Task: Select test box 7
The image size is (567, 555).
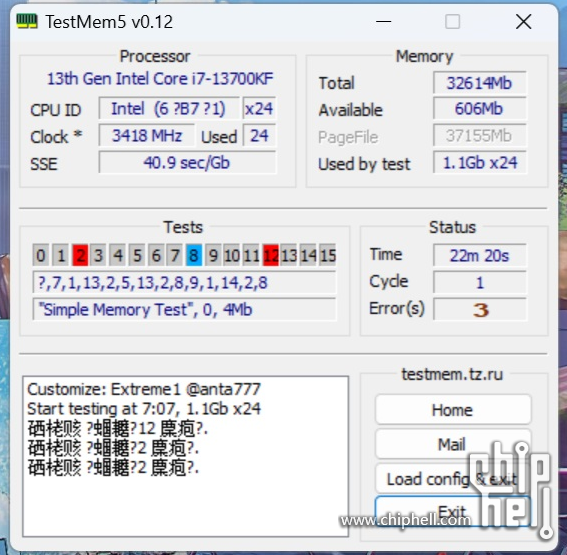Action: [x=175, y=255]
